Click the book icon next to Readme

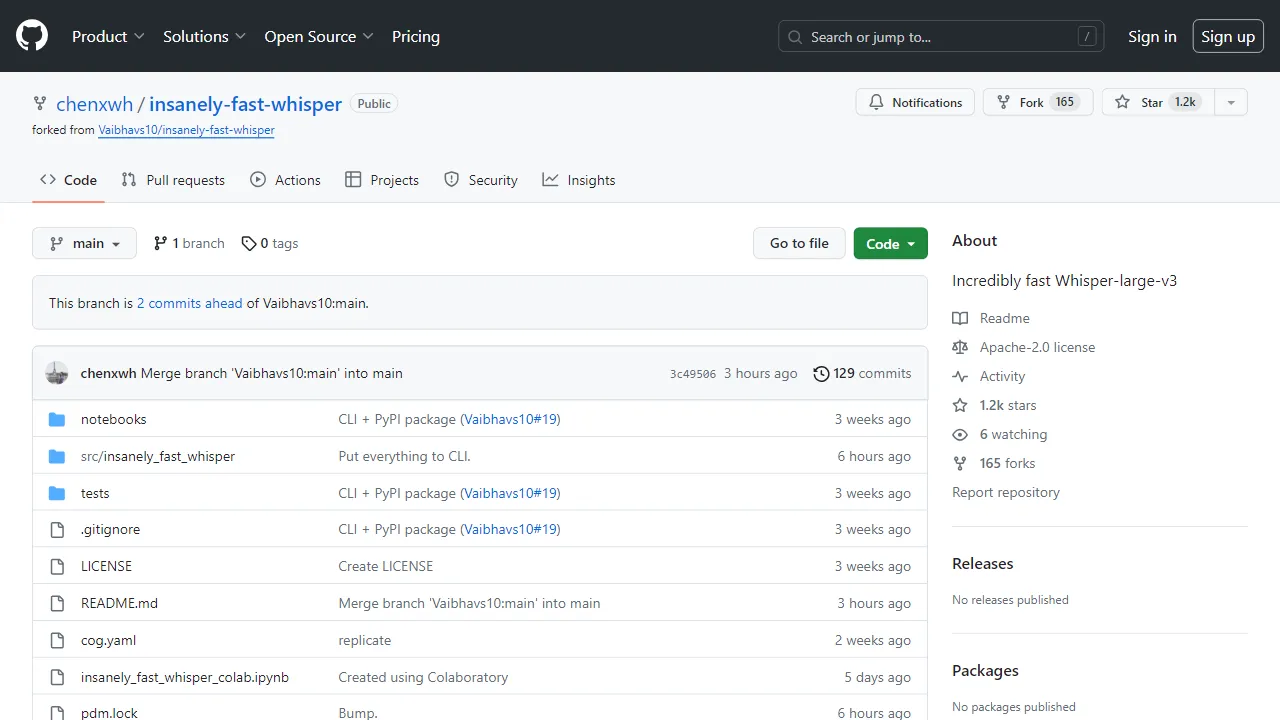pyautogui.click(x=960, y=318)
